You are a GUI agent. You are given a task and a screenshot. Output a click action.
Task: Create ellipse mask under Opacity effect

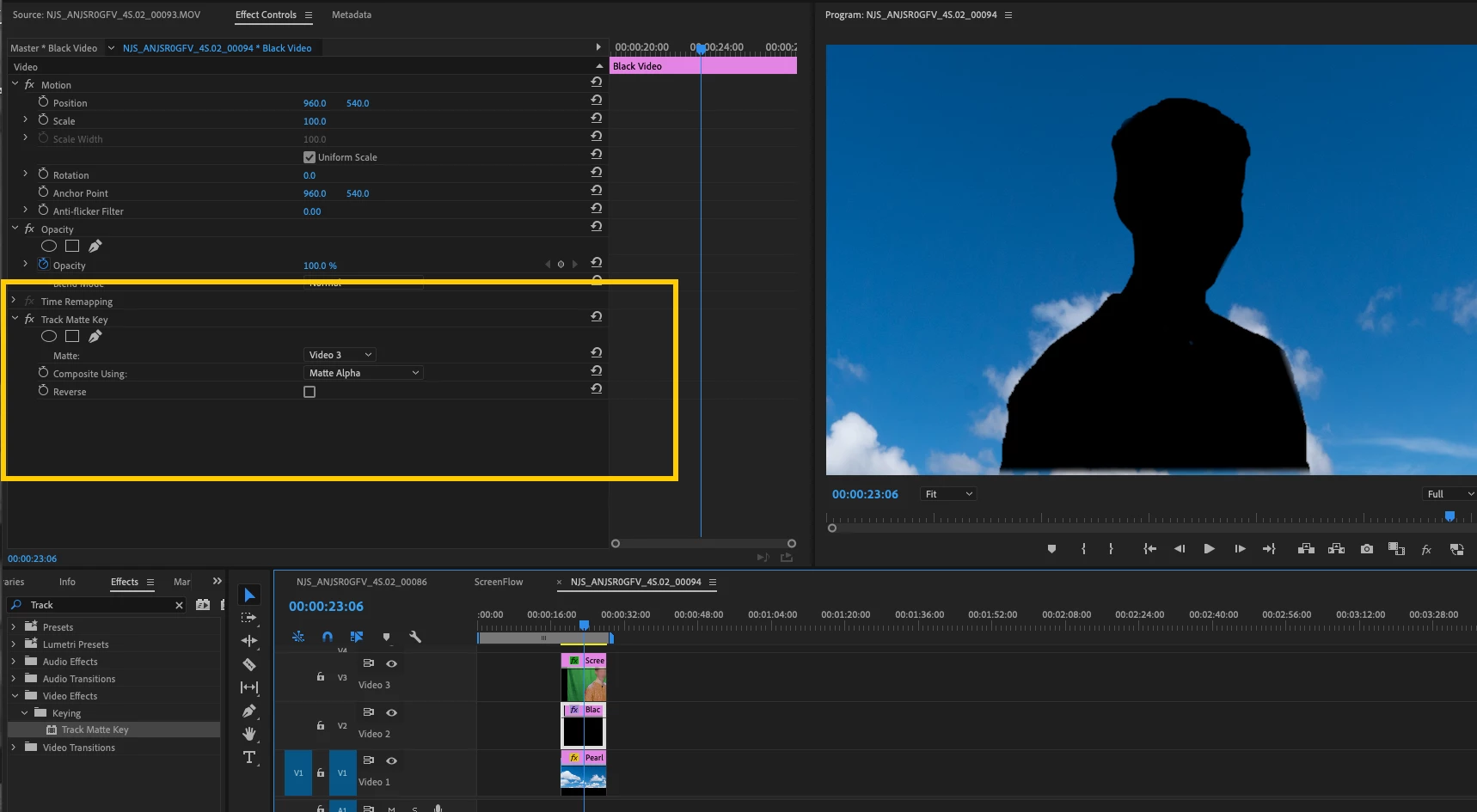pyautogui.click(x=49, y=247)
